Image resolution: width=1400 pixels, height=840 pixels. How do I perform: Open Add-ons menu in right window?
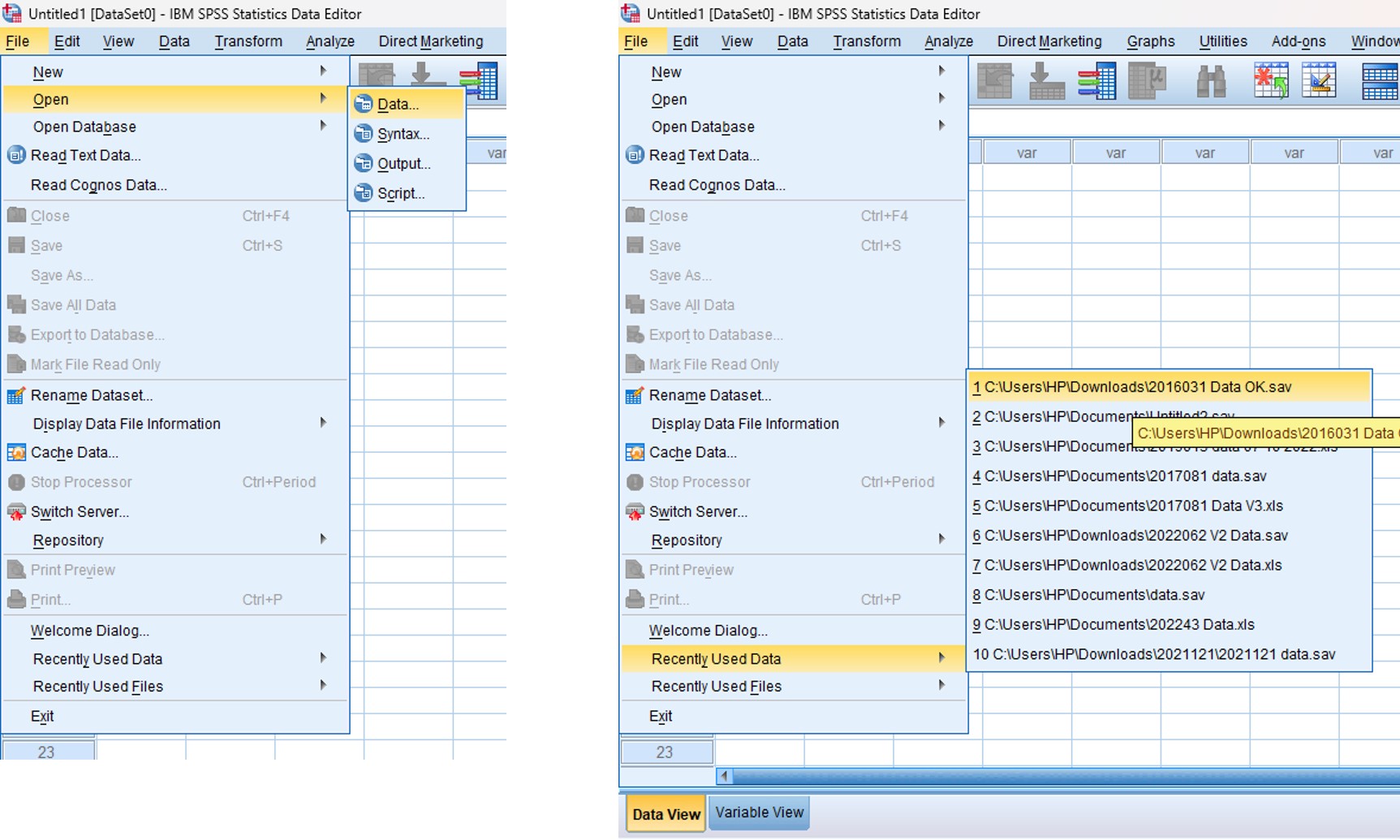tap(1299, 41)
